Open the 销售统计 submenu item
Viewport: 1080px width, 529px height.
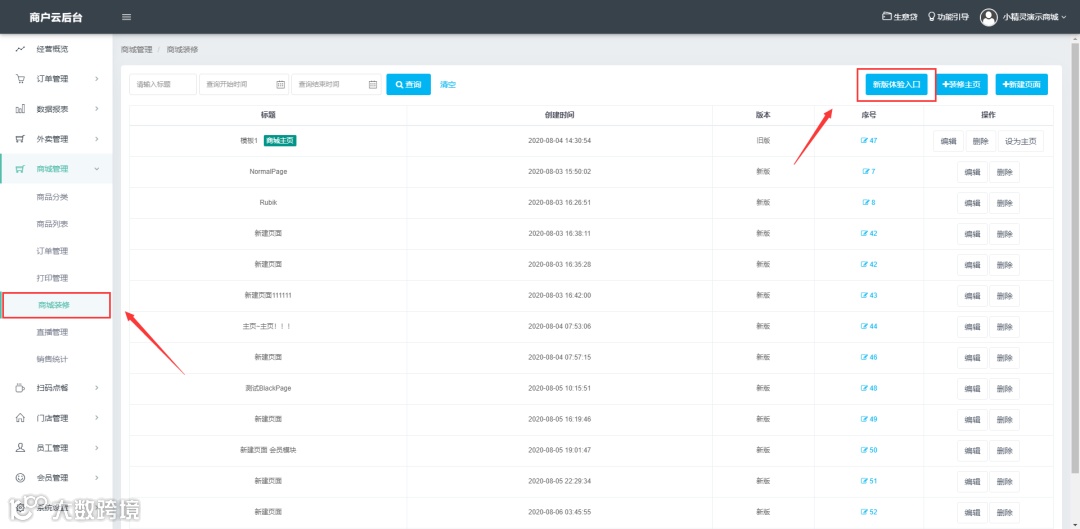pyautogui.click(x=52, y=360)
